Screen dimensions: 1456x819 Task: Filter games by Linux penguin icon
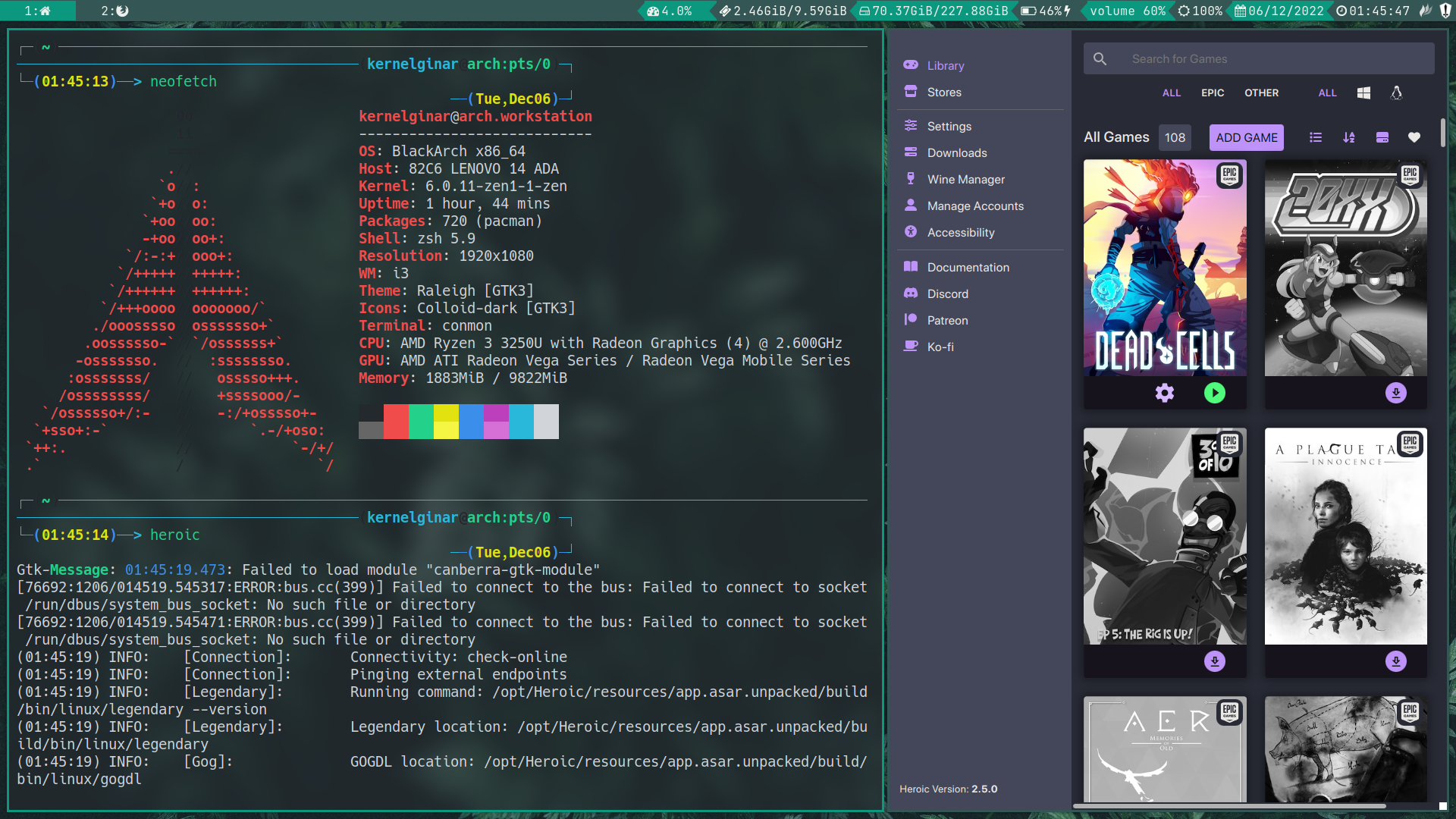click(1396, 93)
